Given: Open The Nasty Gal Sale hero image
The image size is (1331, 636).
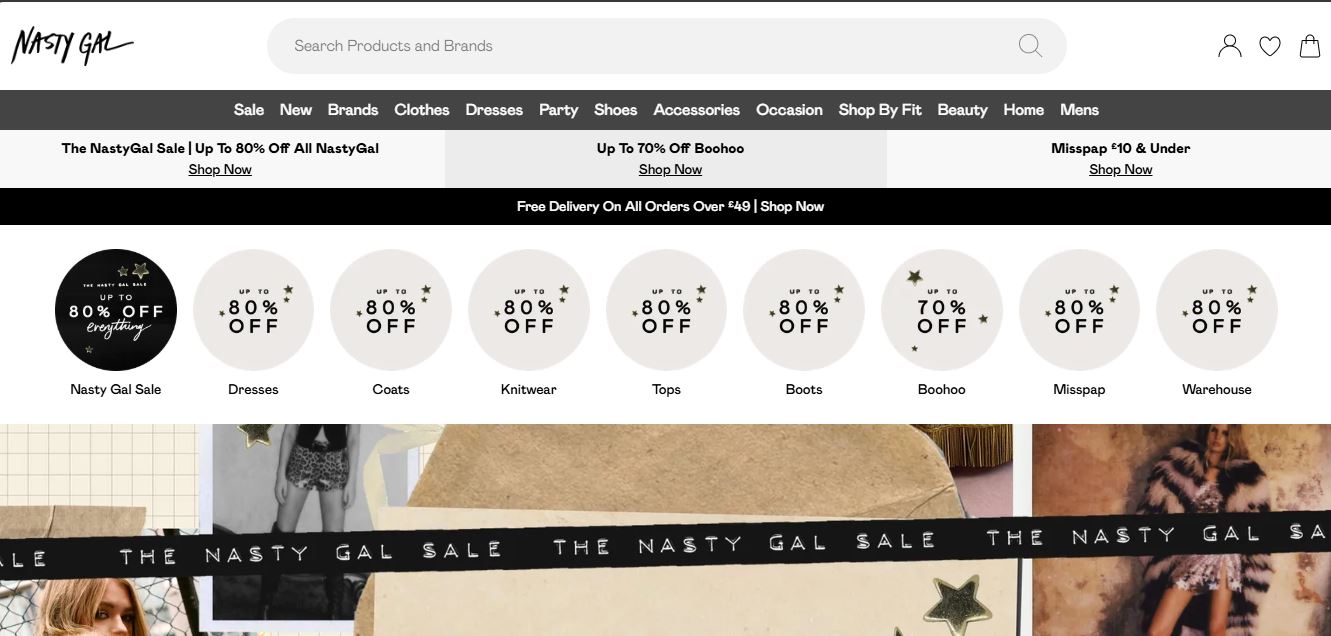Looking at the screenshot, I should pyautogui.click(x=665, y=530).
